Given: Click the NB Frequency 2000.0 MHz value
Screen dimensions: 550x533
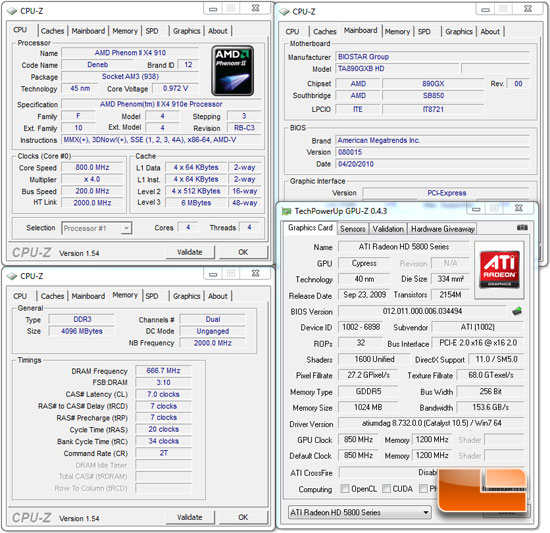Looking at the screenshot, I should 213,343.
